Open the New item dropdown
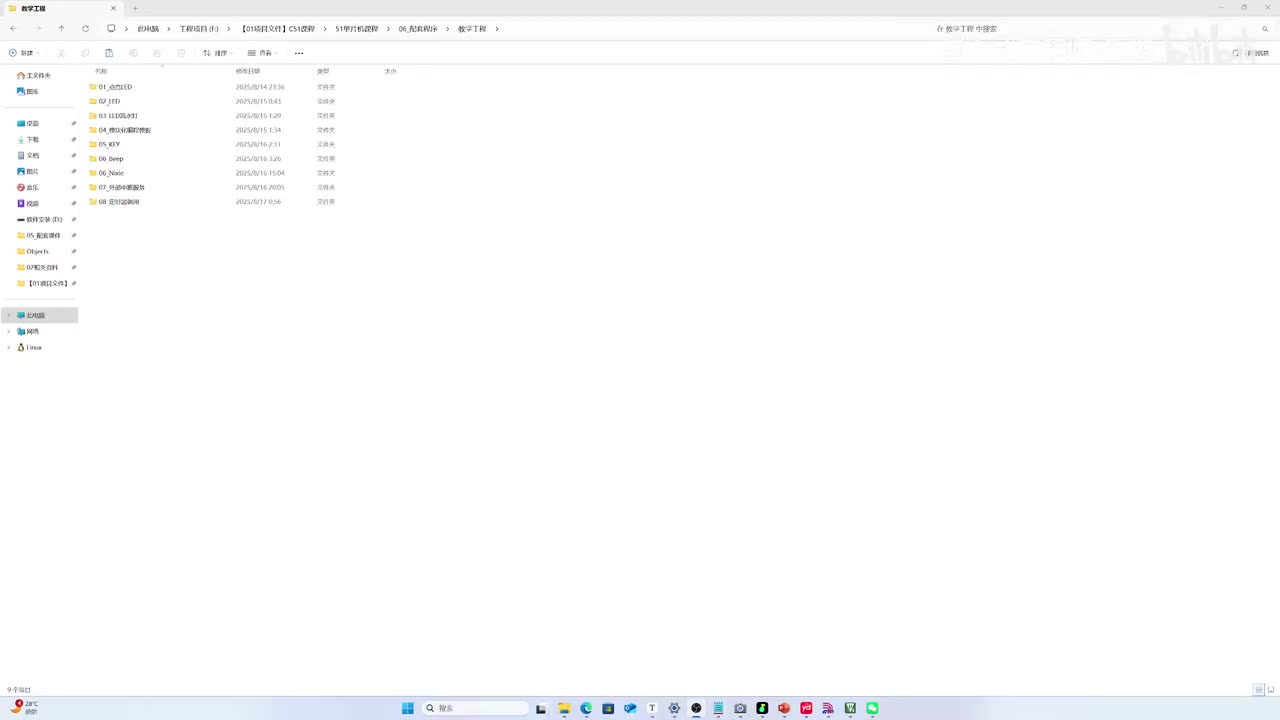 (24, 53)
